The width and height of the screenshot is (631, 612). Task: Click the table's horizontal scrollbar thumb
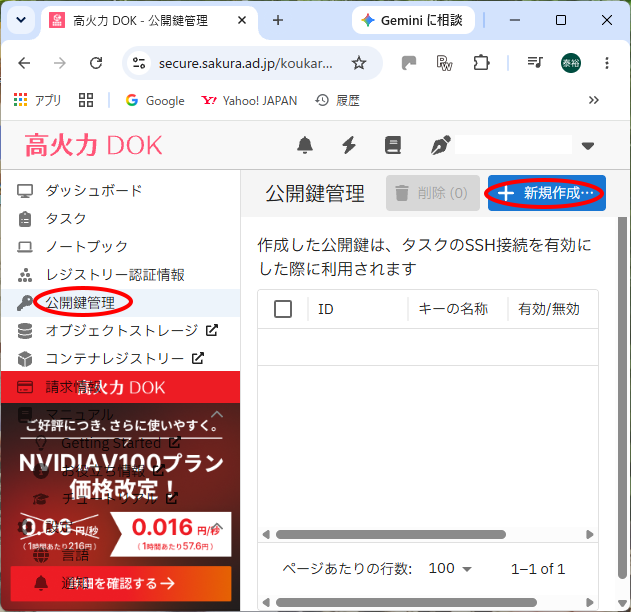tap(391, 534)
